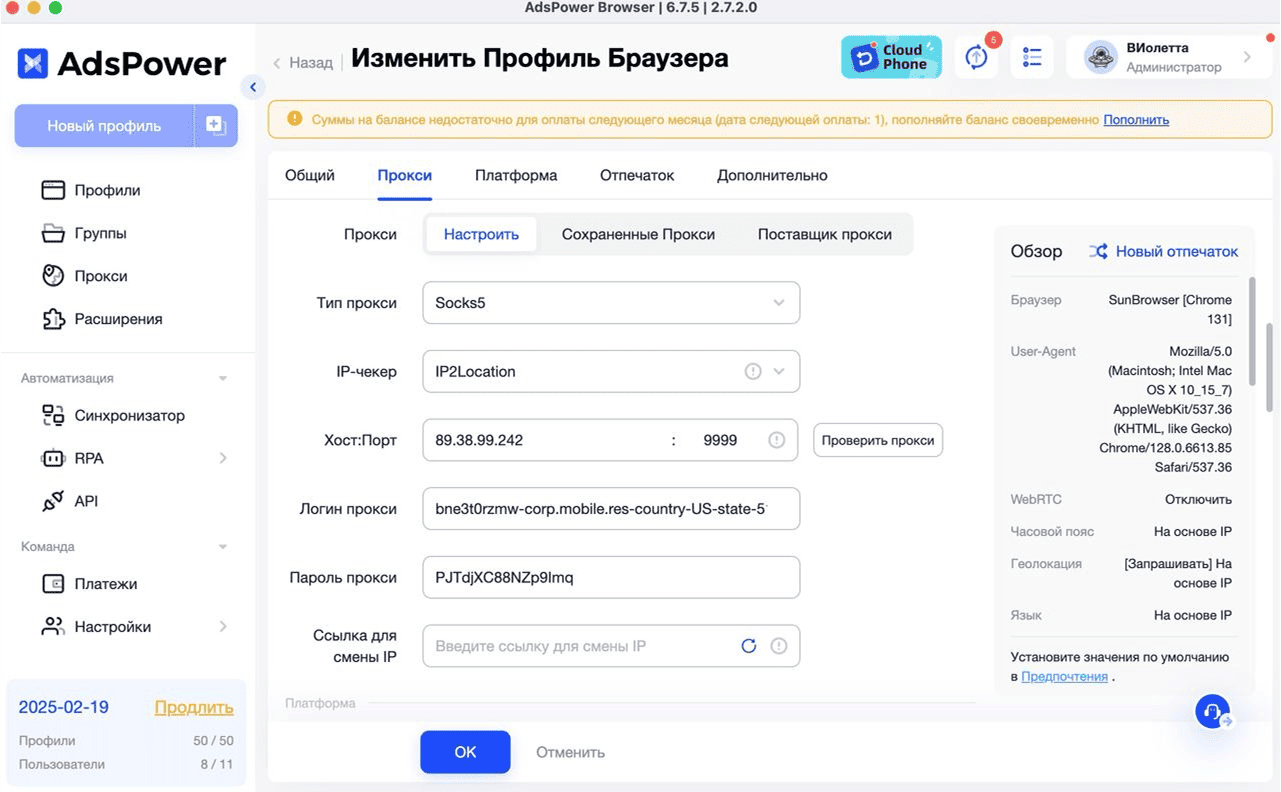1281x792 pixels.
Task: Switch to Общий tab
Action: pos(310,175)
